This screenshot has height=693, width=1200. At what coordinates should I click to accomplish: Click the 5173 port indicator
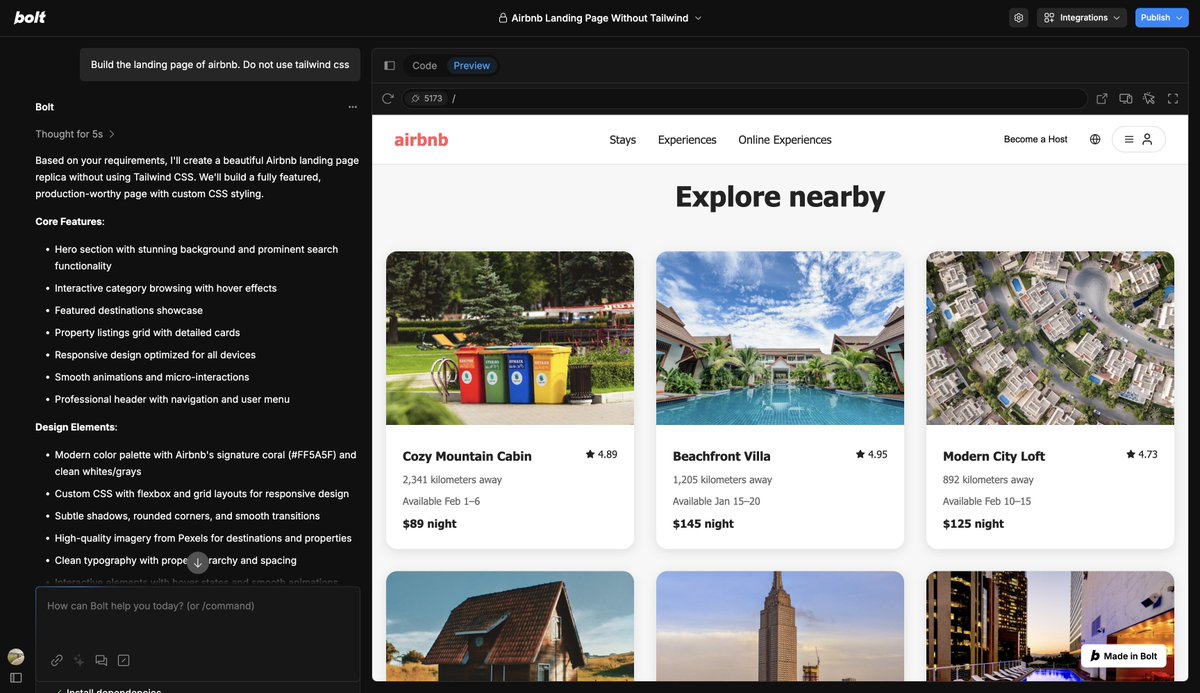[427, 99]
